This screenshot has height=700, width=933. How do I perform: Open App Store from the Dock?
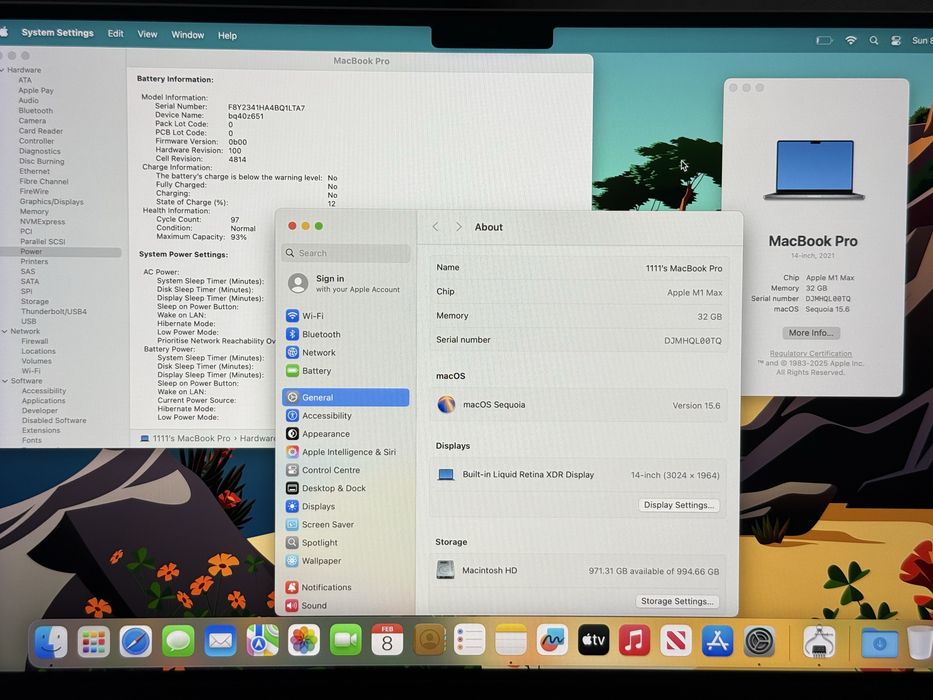tap(717, 640)
